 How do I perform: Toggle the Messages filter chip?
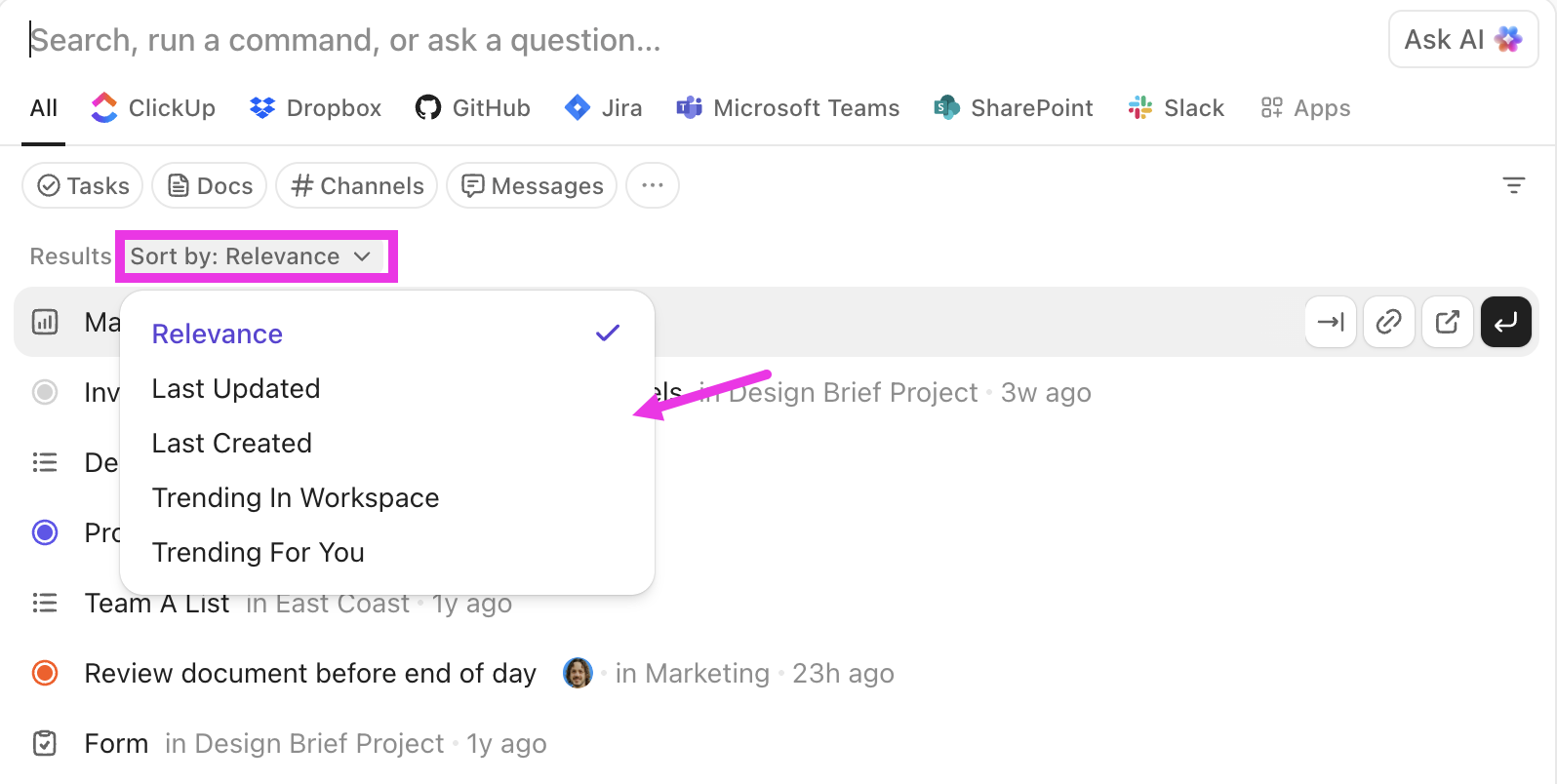532,185
